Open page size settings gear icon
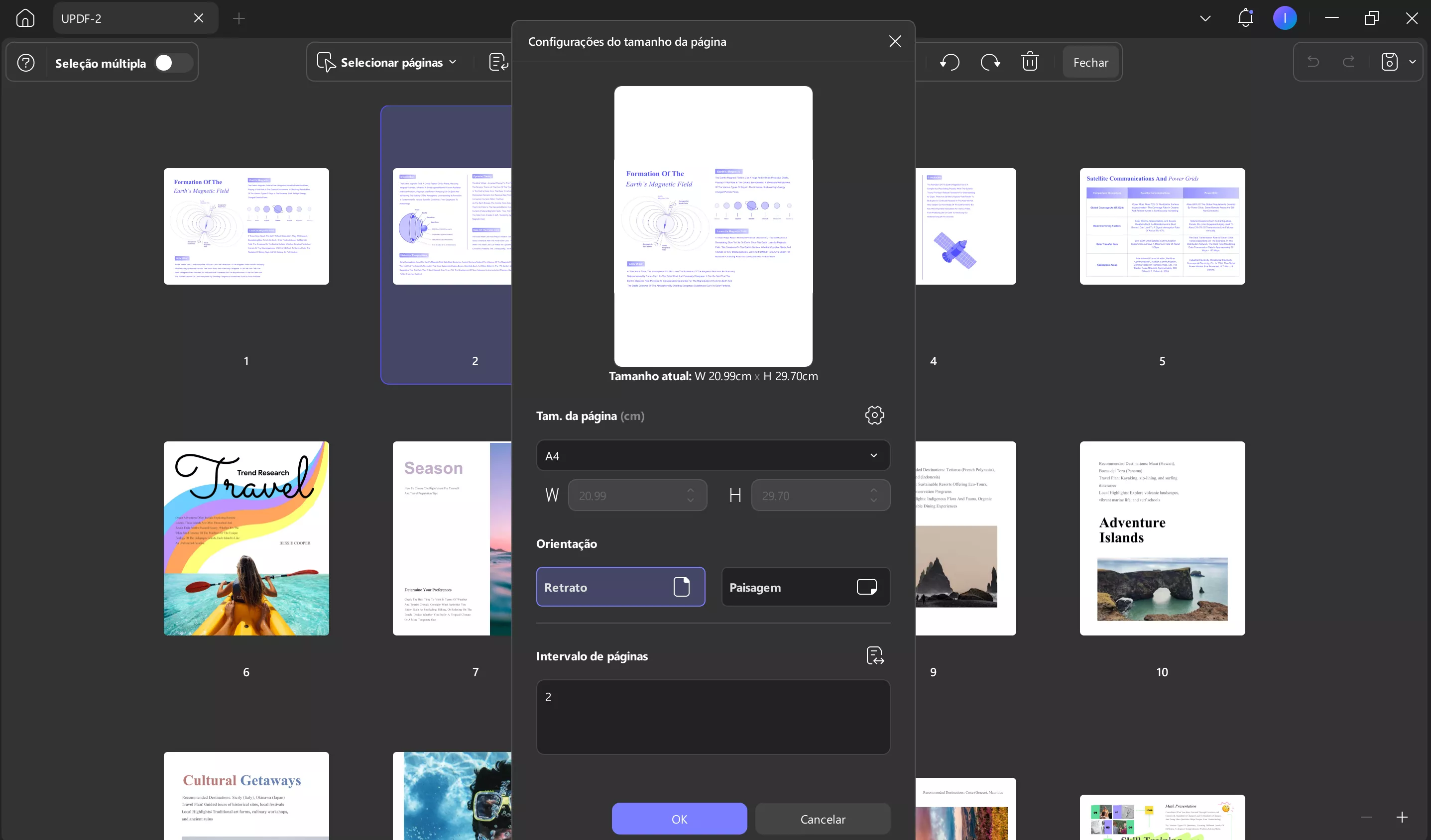 [874, 416]
